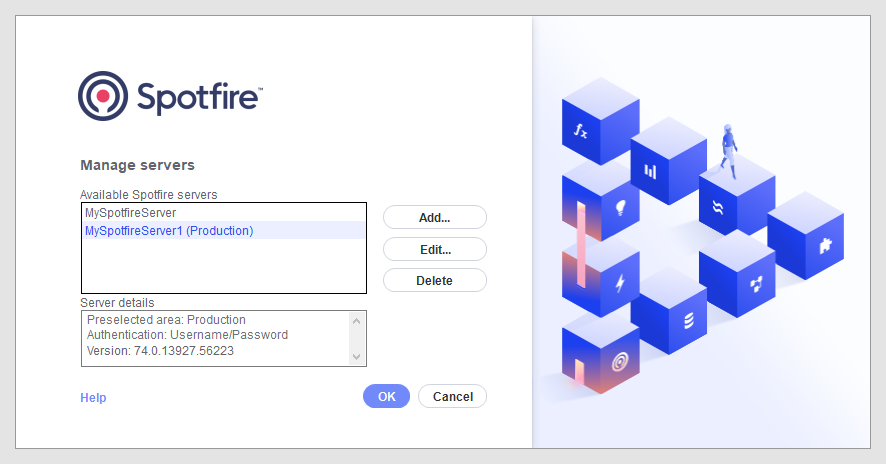Click the fx function cube icon

pyautogui.click(x=580, y=131)
